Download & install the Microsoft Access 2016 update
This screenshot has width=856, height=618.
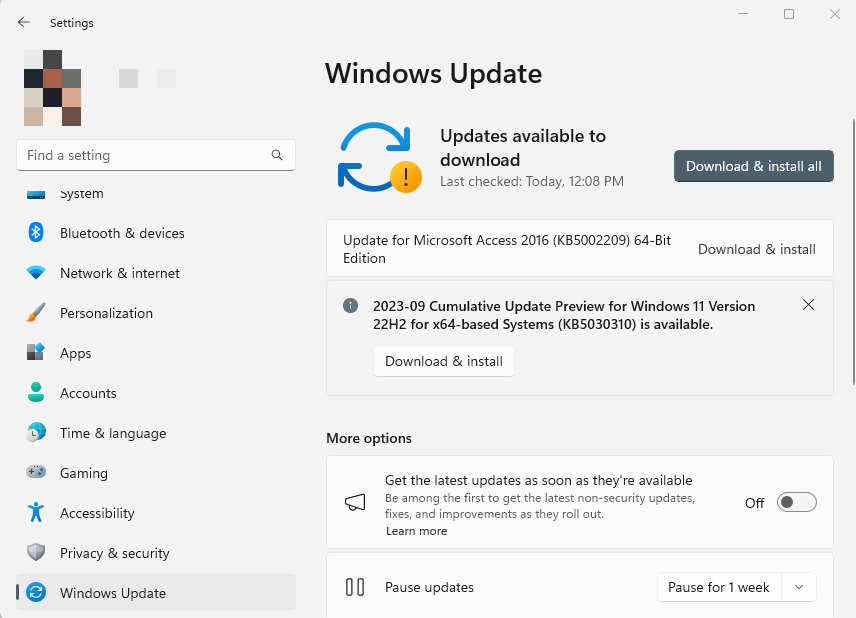[756, 249]
